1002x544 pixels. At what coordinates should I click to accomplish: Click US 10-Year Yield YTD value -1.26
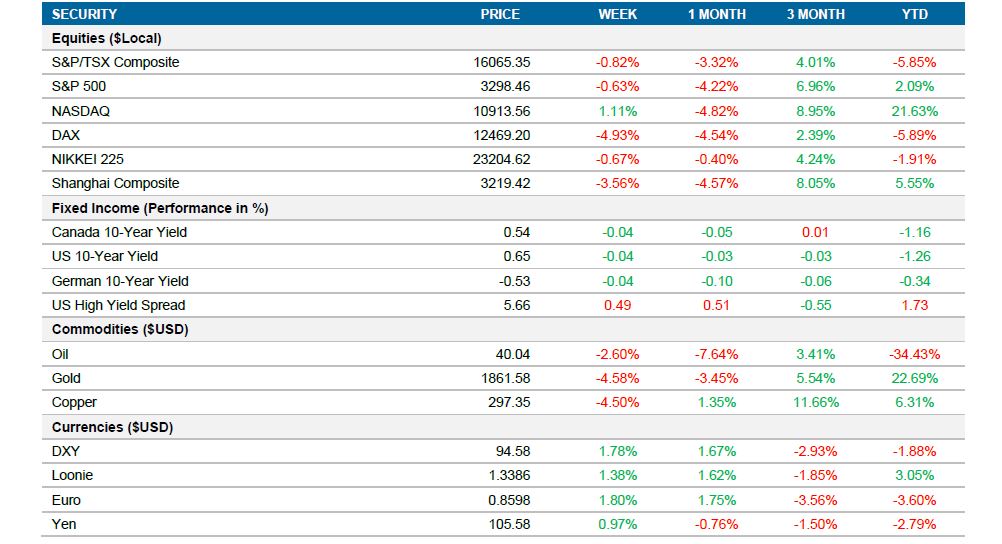pyautogui.click(x=914, y=256)
